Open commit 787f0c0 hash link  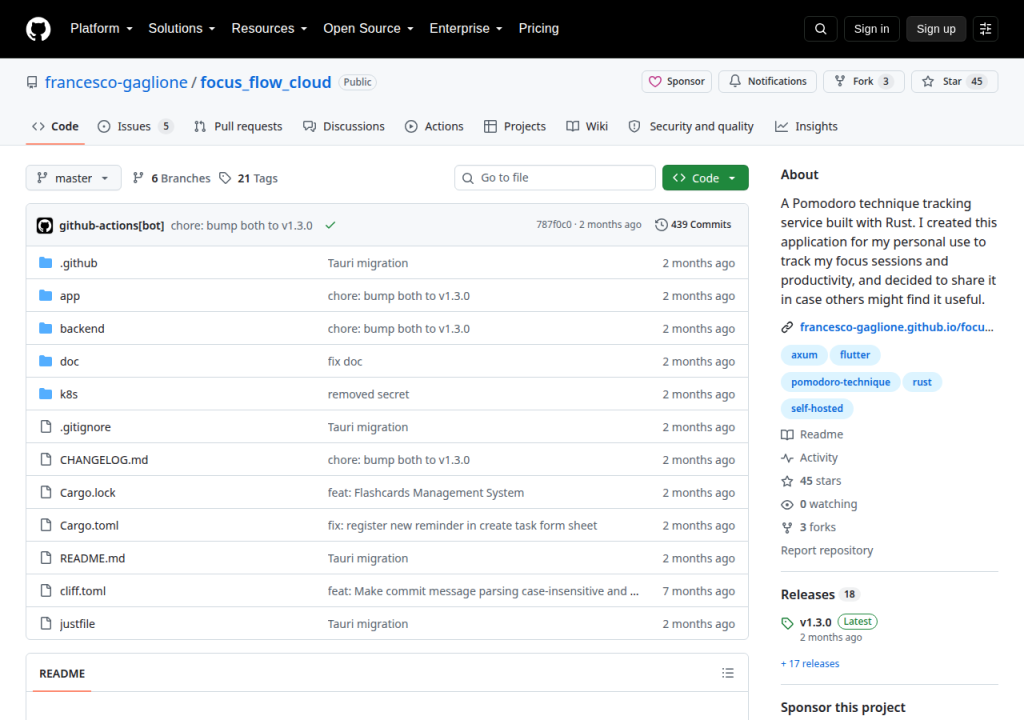click(x=554, y=225)
